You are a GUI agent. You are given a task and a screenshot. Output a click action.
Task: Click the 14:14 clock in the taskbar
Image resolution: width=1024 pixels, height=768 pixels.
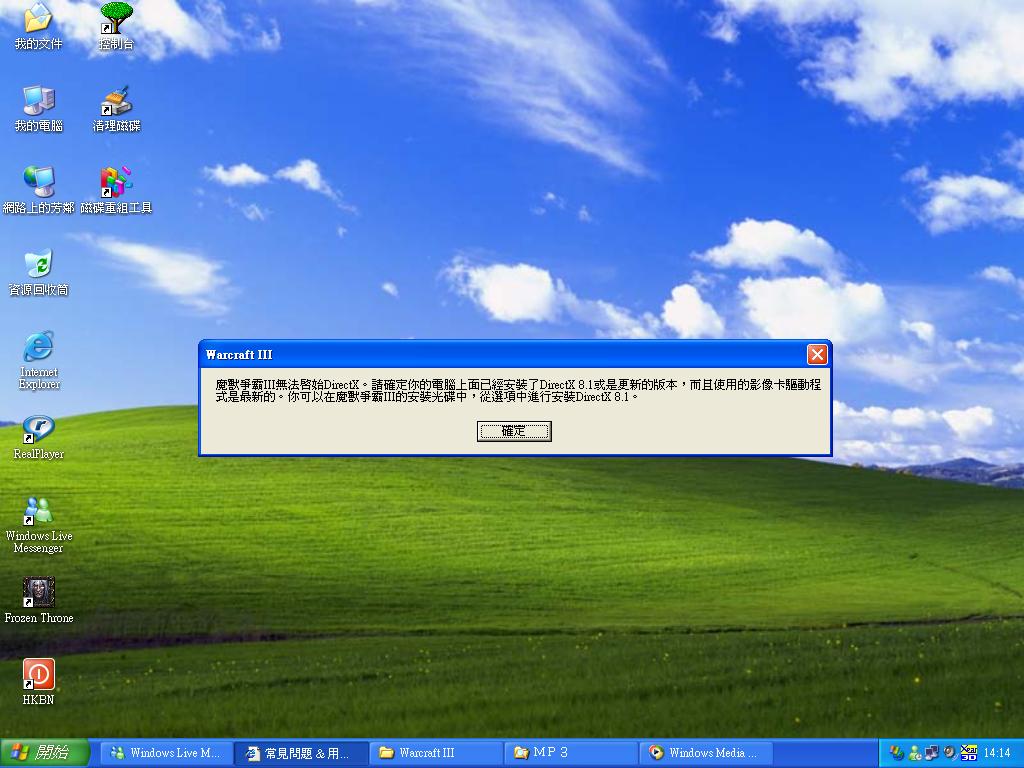(997, 752)
